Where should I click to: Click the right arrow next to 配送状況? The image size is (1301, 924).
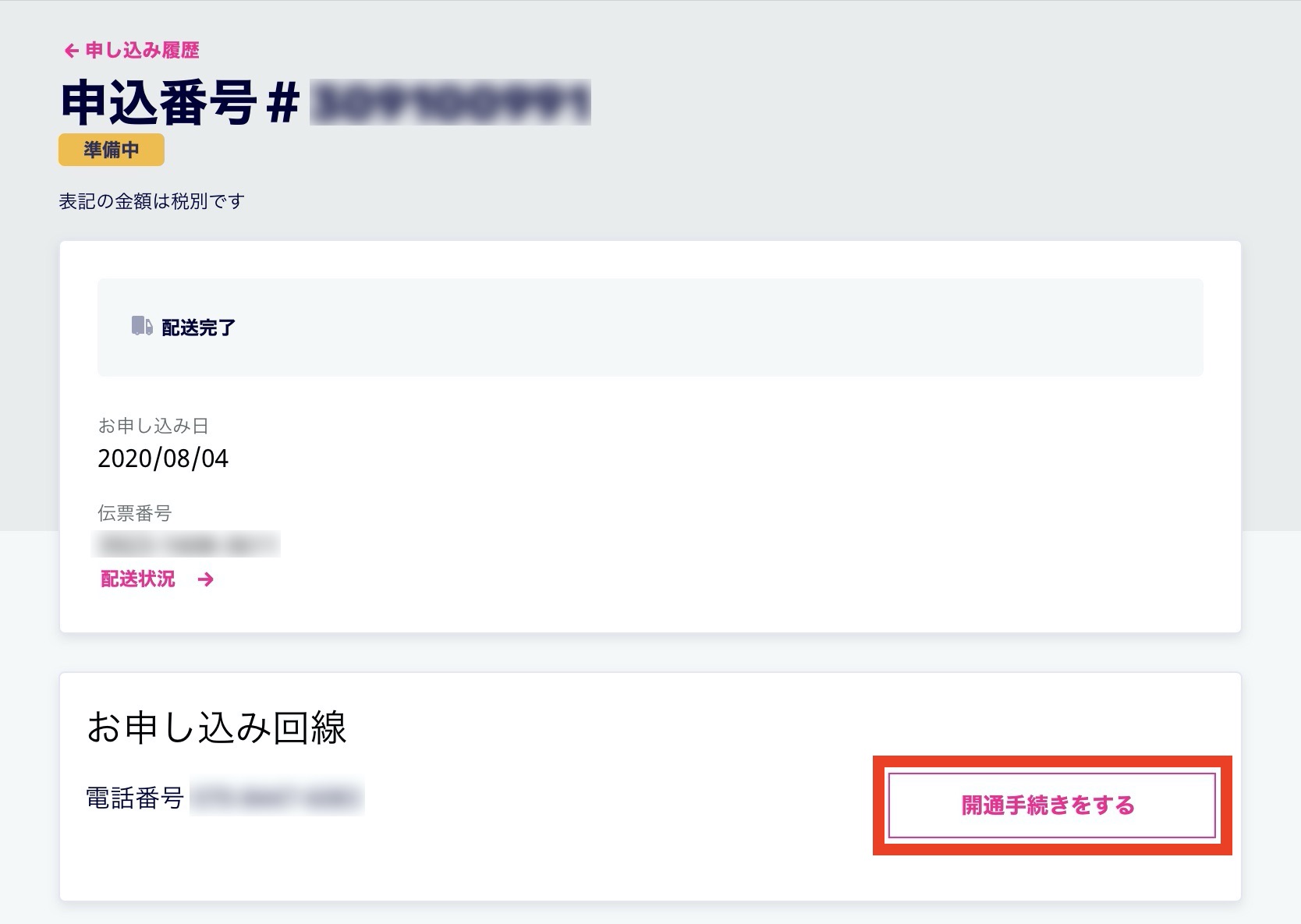206,579
